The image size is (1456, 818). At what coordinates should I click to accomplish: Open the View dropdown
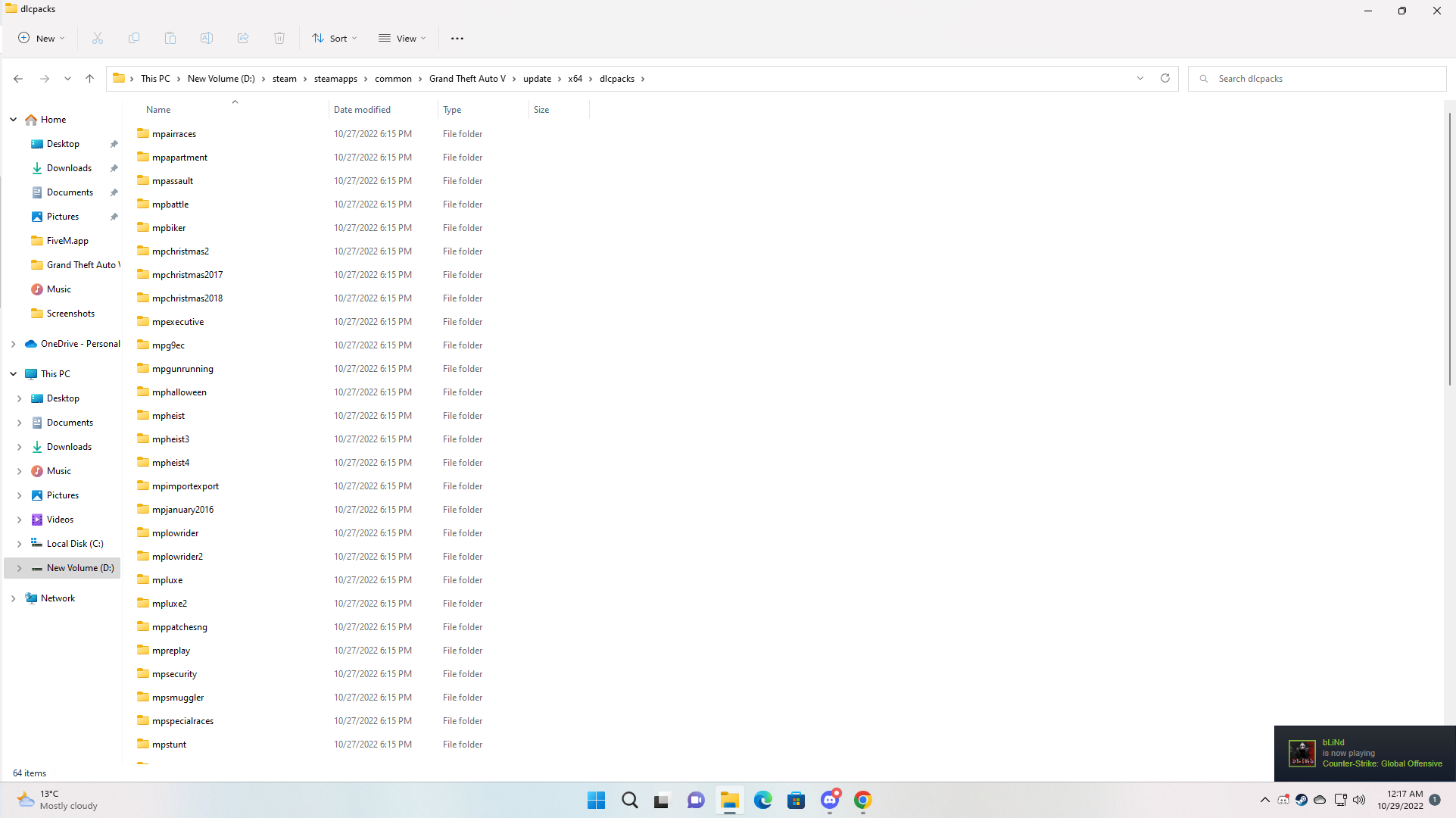(403, 38)
